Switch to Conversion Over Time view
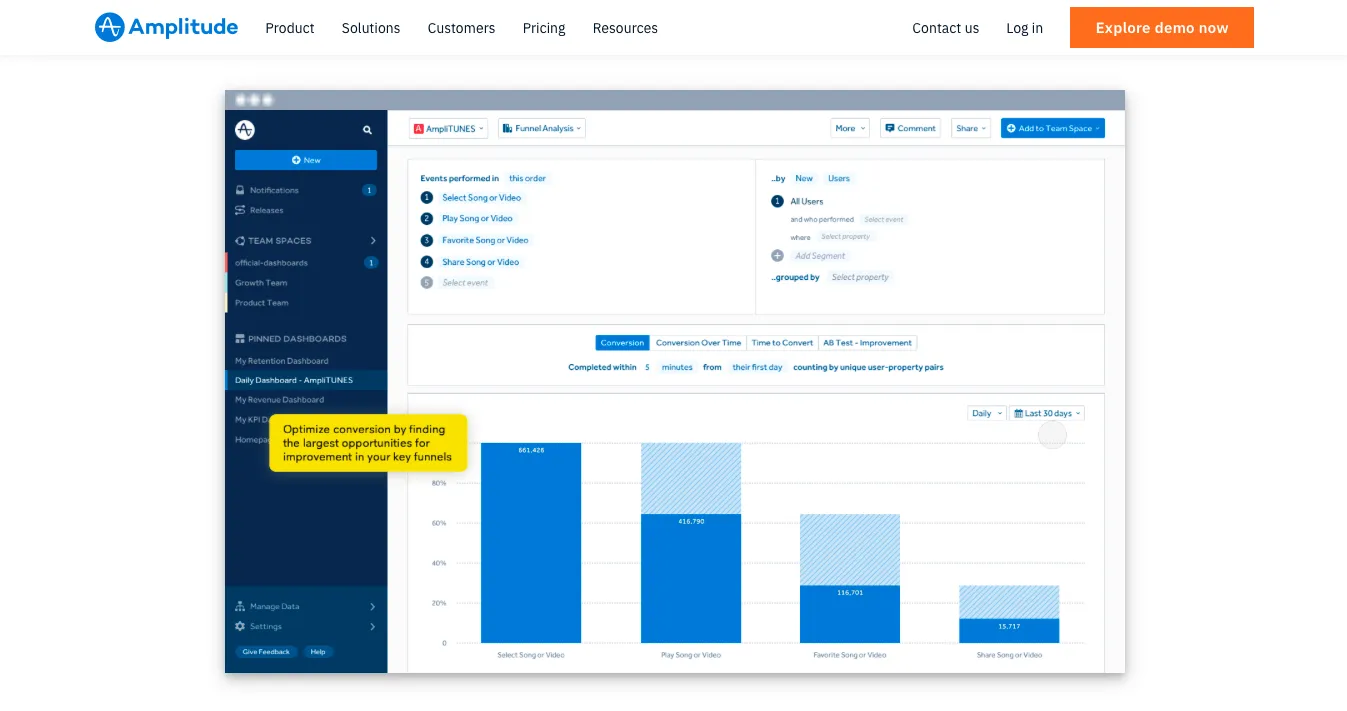 pos(698,343)
